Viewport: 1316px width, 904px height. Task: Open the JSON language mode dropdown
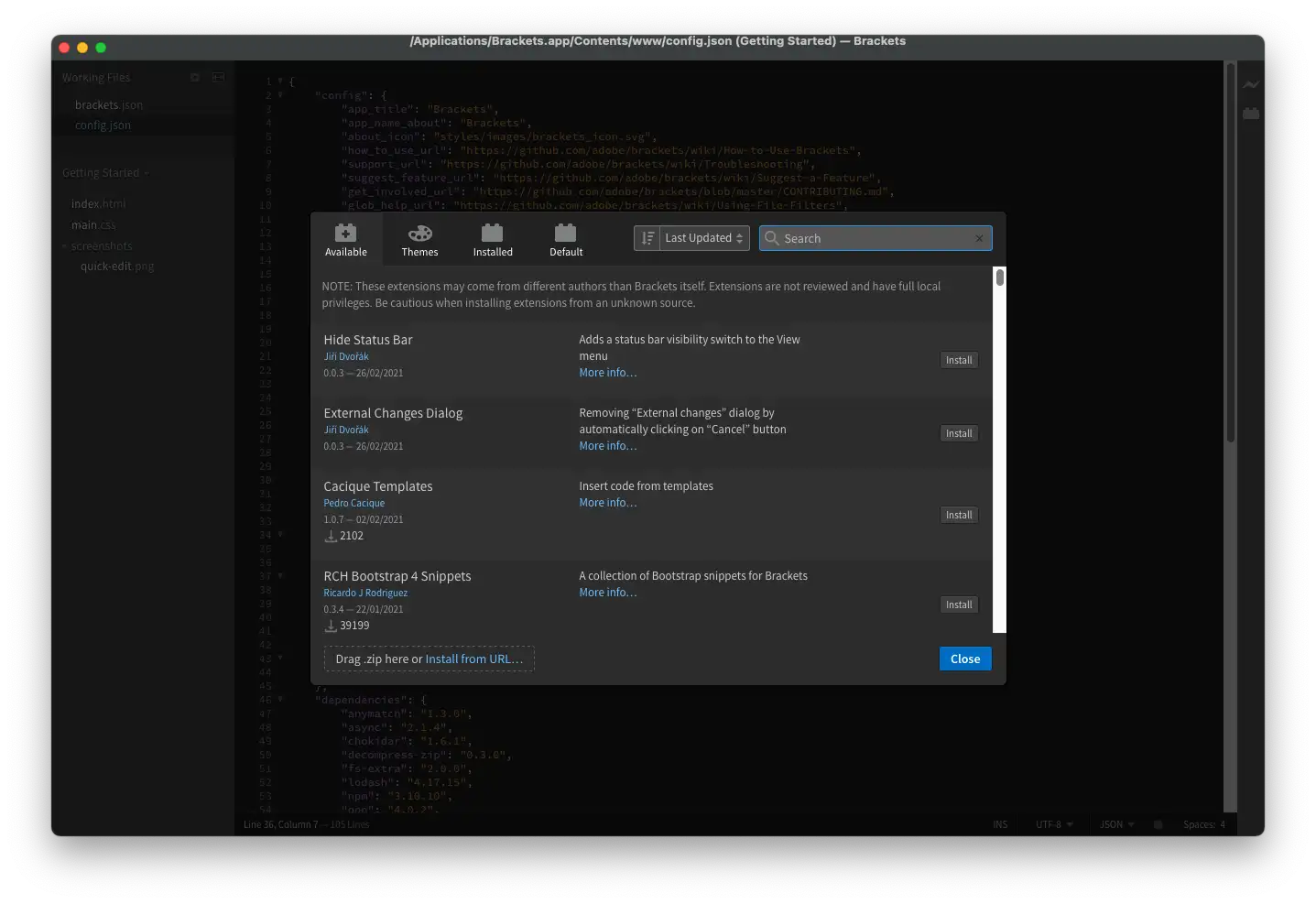point(1117,824)
